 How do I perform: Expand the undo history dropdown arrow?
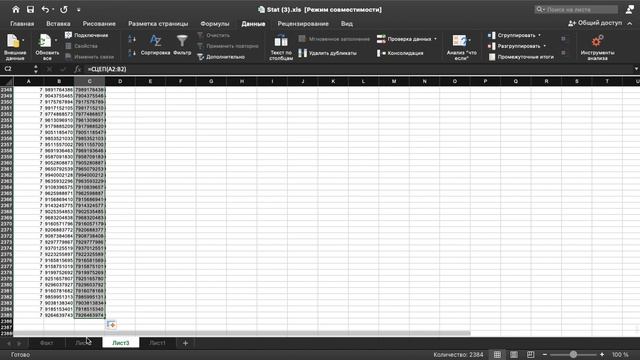click(53, 9)
